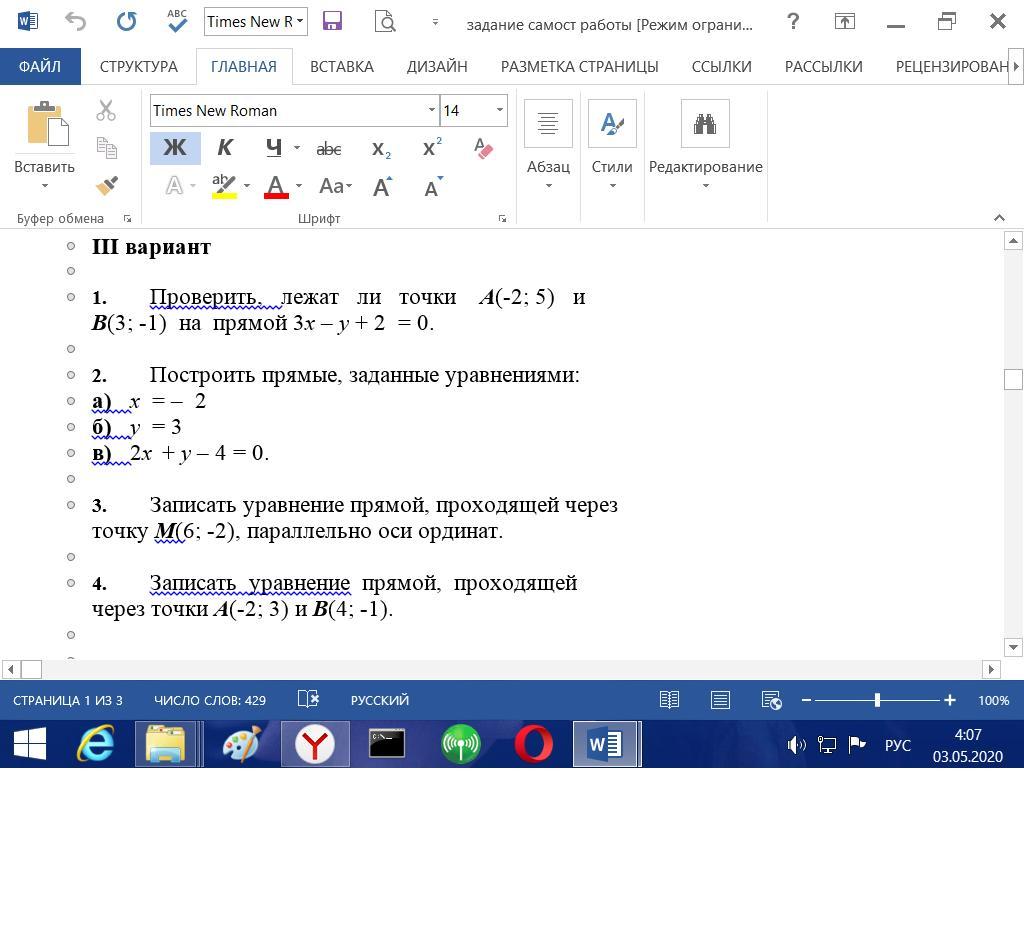Apply text effects outlined A icon
Image resolution: width=1024 pixels, height=928 pixels.
174,186
